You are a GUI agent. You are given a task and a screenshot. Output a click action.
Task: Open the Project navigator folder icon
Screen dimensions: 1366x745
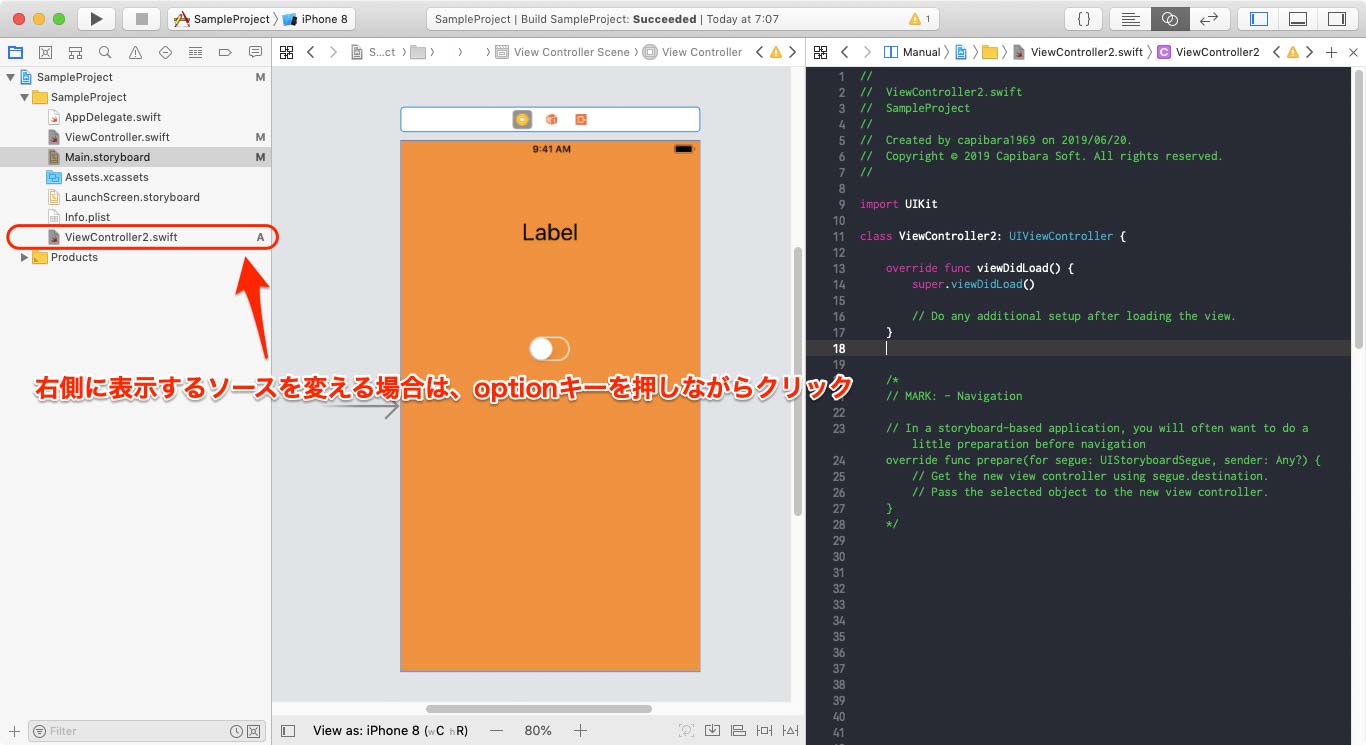[15, 52]
